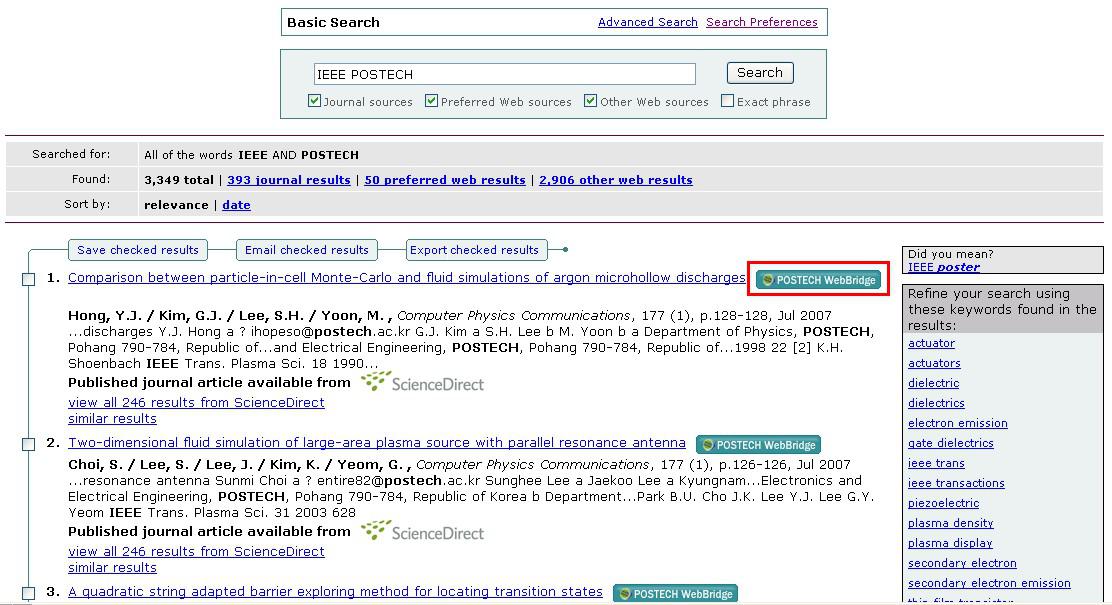This screenshot has height=605, width=1112.
Task: Refine the search with keyword piezoelectric
Action: [943, 503]
